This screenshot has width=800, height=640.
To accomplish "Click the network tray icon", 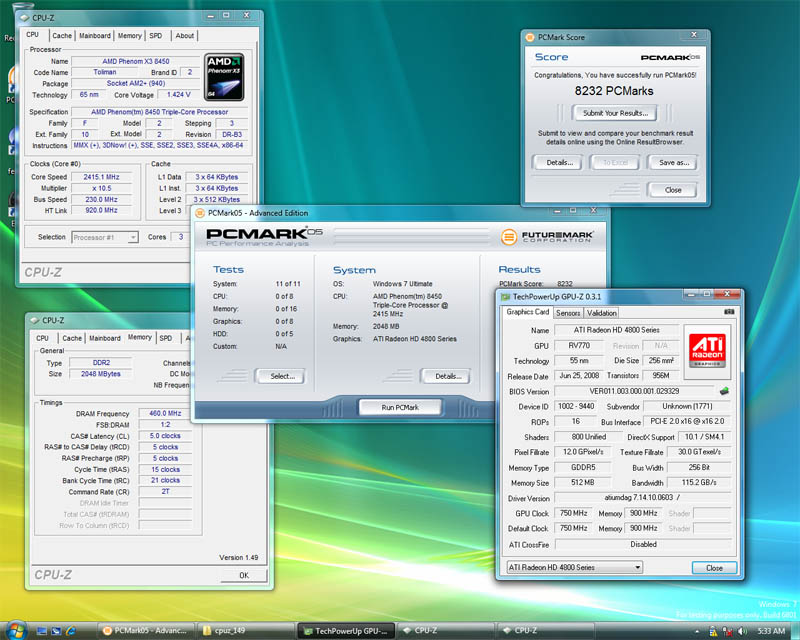I will [713, 632].
